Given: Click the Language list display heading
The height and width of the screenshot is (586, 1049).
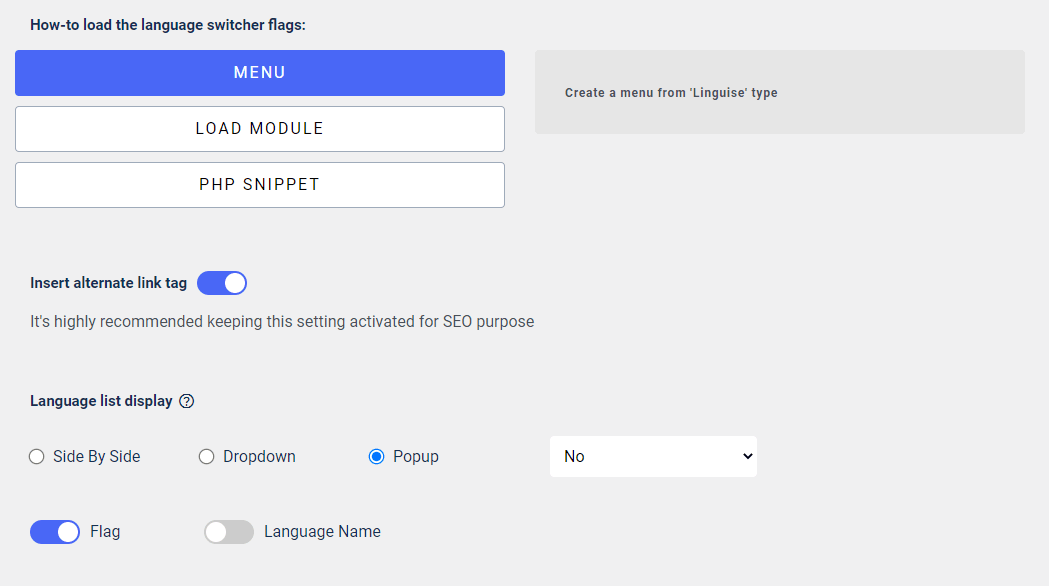Looking at the screenshot, I should point(101,401).
